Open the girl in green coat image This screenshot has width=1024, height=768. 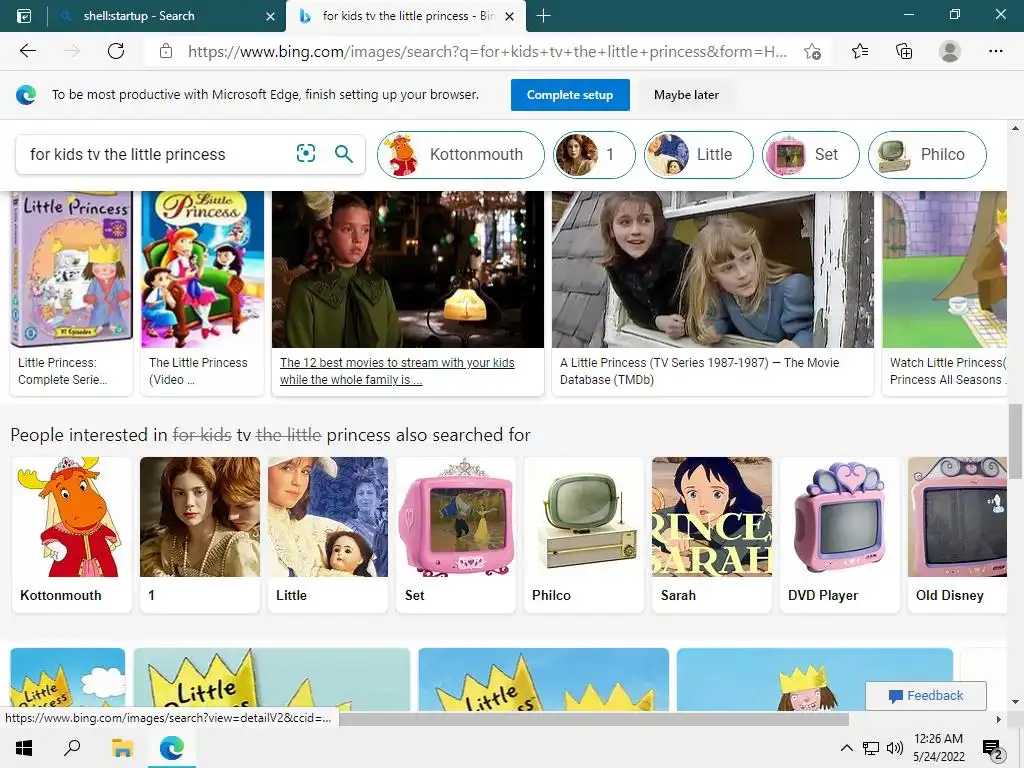[408, 269]
